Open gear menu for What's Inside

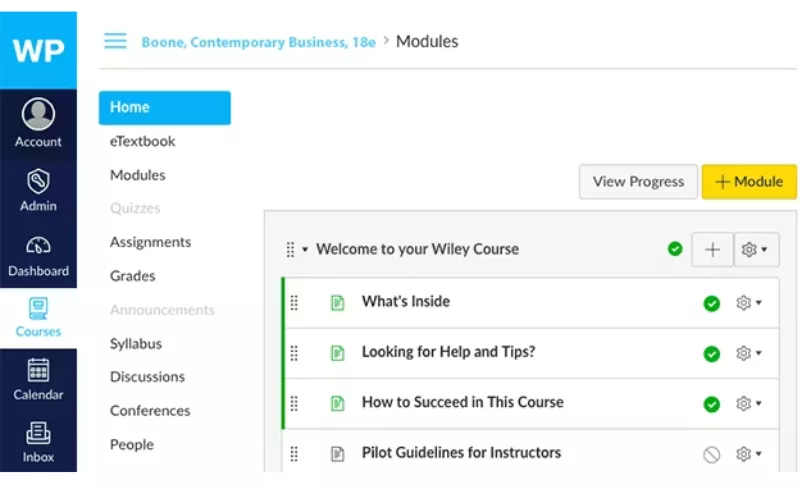click(x=748, y=303)
